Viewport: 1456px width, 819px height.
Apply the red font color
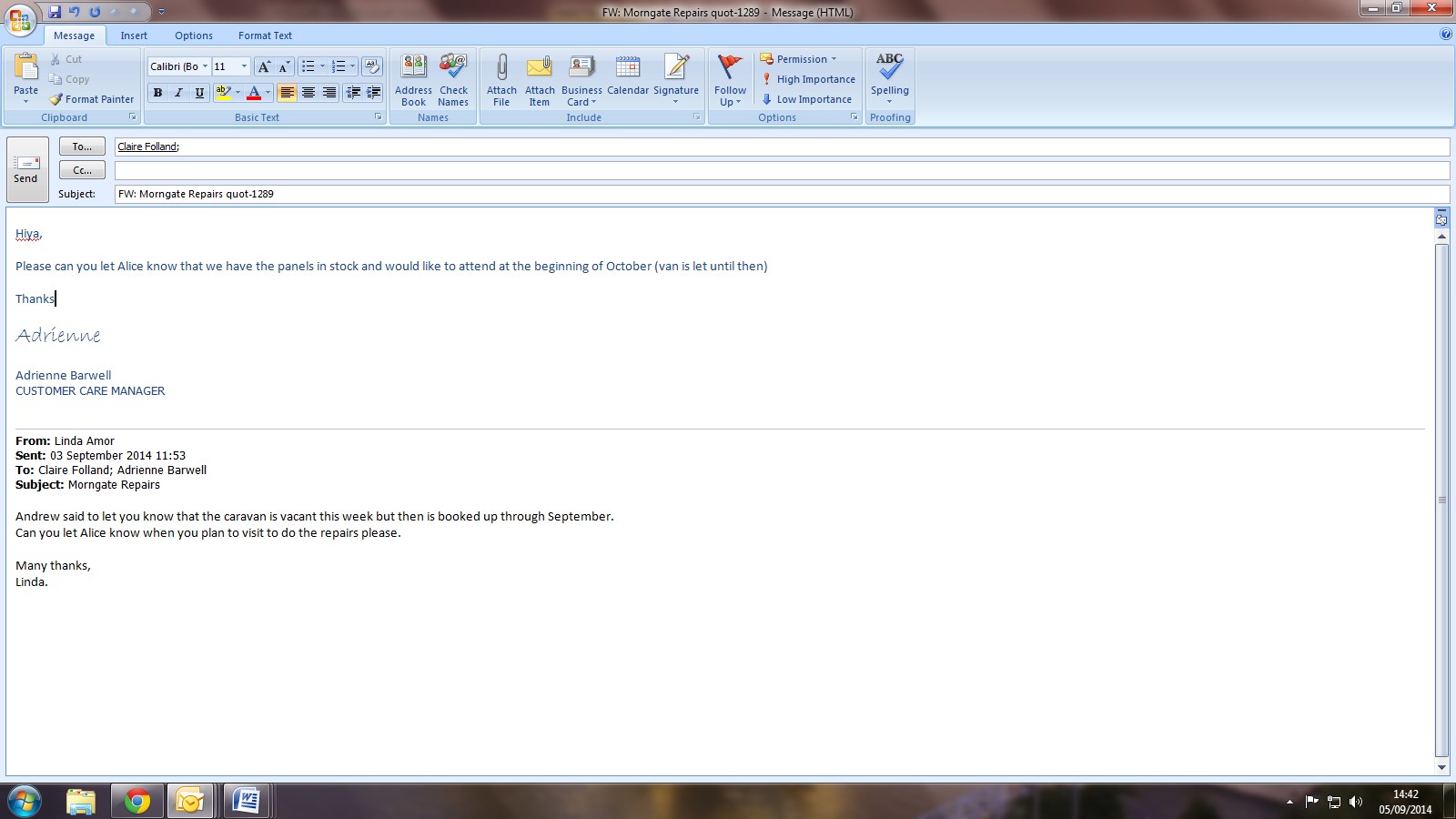coord(254,93)
